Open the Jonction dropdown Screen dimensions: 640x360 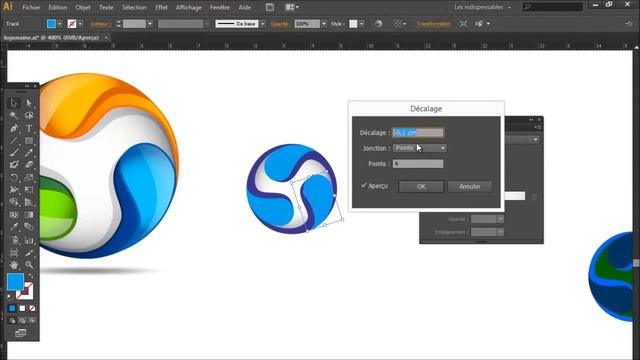[x=420, y=148]
